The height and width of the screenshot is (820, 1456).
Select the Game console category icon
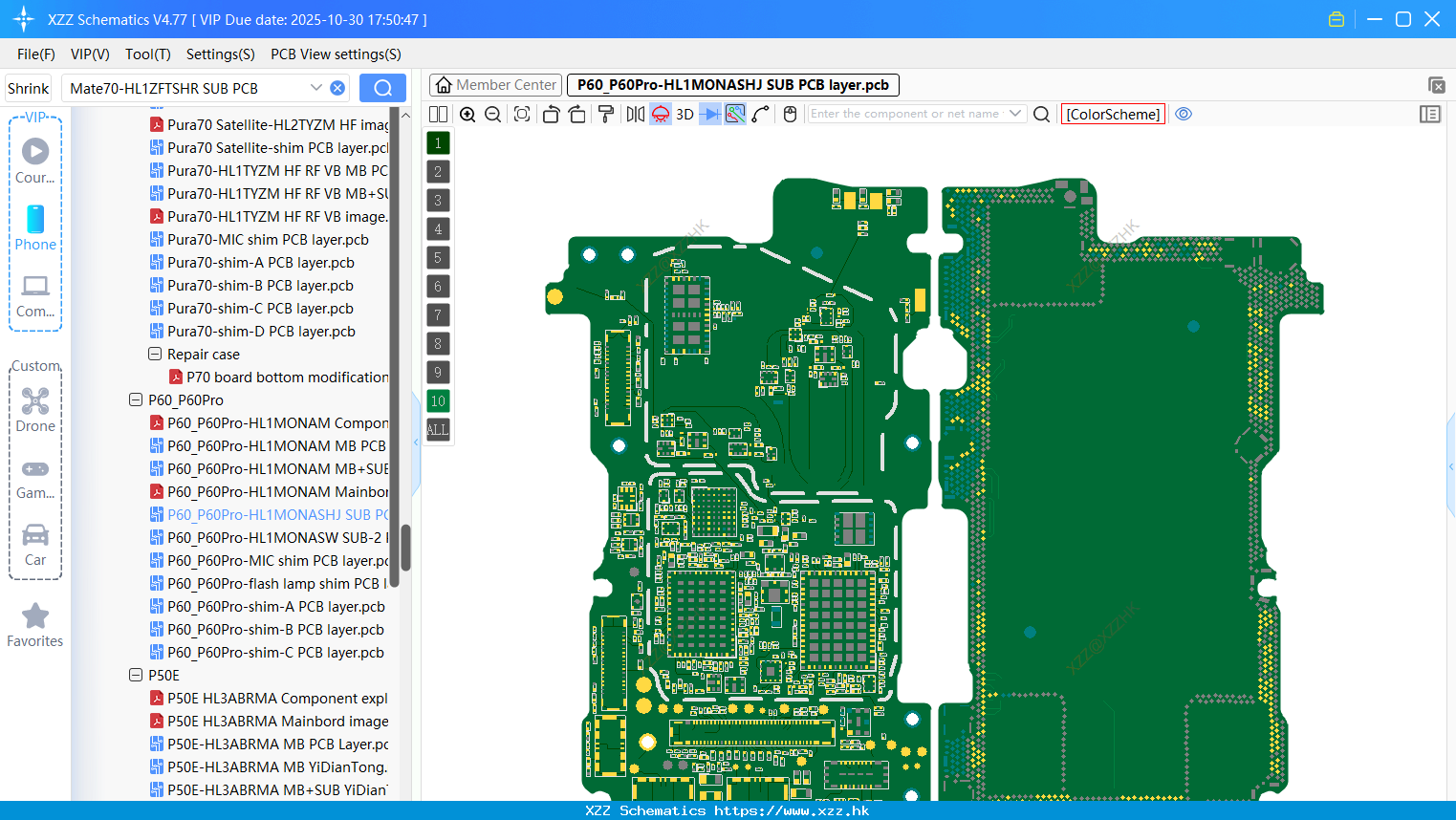(x=35, y=478)
